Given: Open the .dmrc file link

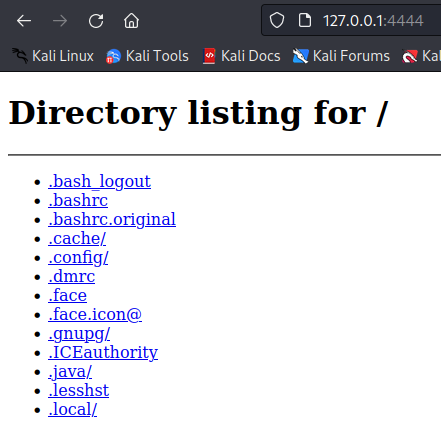Looking at the screenshot, I should [x=72, y=277].
